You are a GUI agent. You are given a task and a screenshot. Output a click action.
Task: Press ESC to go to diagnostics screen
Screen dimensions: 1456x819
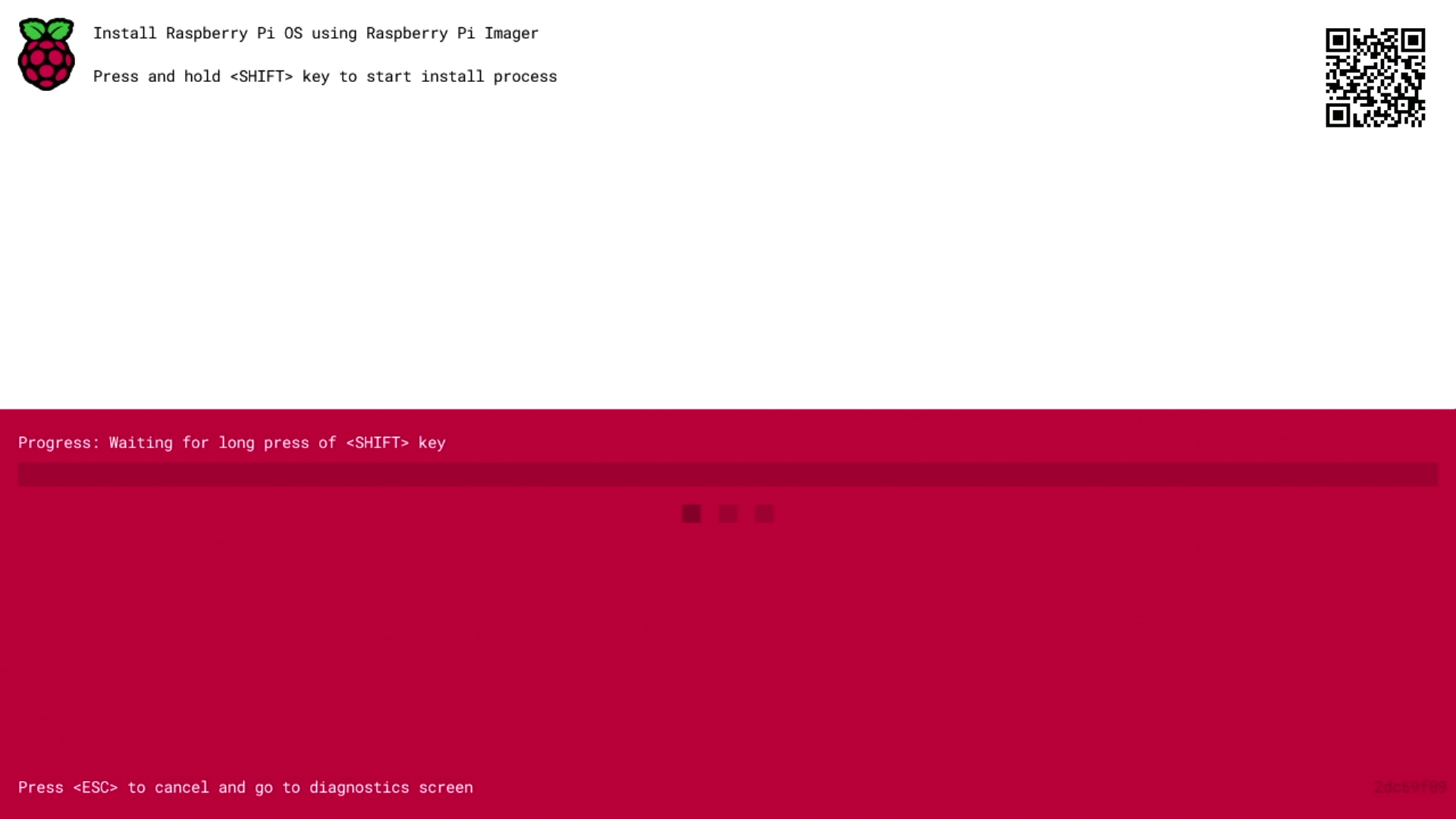(x=245, y=787)
